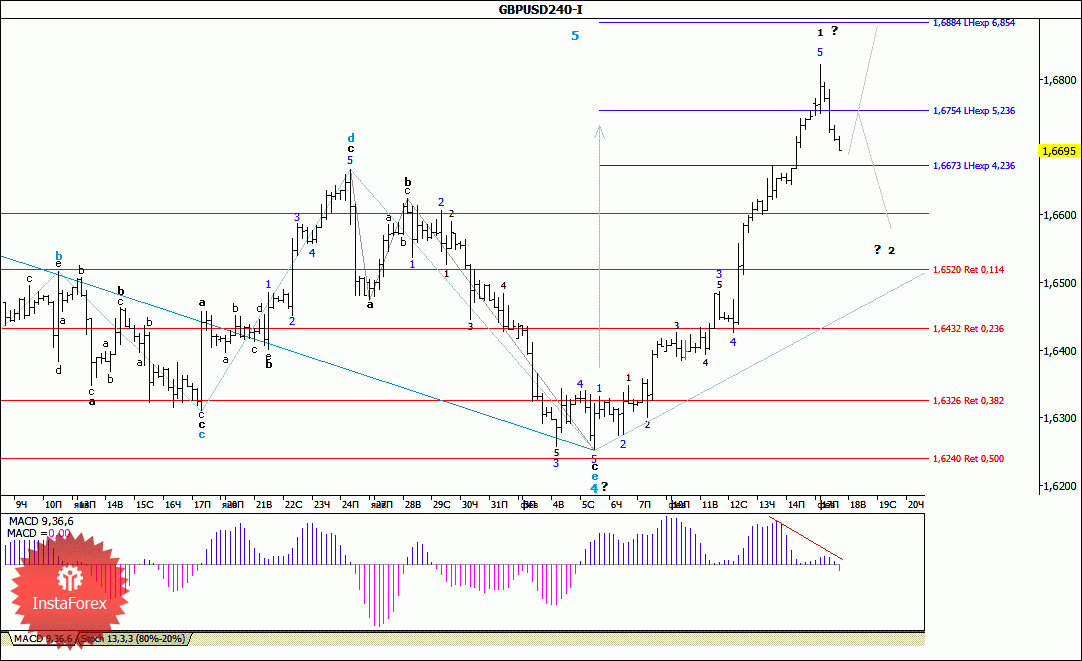Select the 9Ч date on the time axis
The width and height of the screenshot is (1082, 661).
pyautogui.click(x=21, y=505)
